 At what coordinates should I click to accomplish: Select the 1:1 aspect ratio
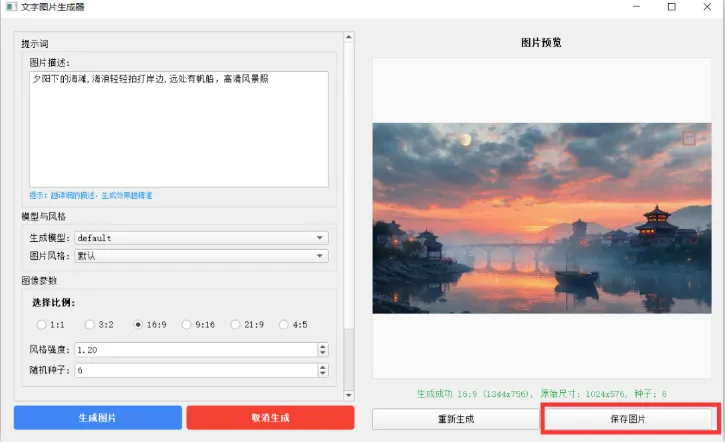(x=42, y=324)
